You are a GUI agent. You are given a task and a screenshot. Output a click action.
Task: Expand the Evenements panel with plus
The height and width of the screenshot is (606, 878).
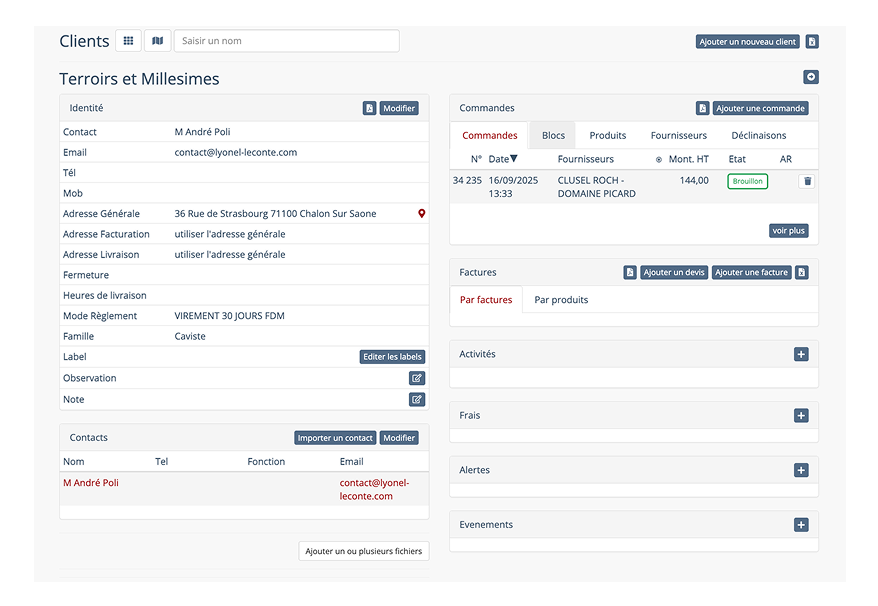pos(800,524)
